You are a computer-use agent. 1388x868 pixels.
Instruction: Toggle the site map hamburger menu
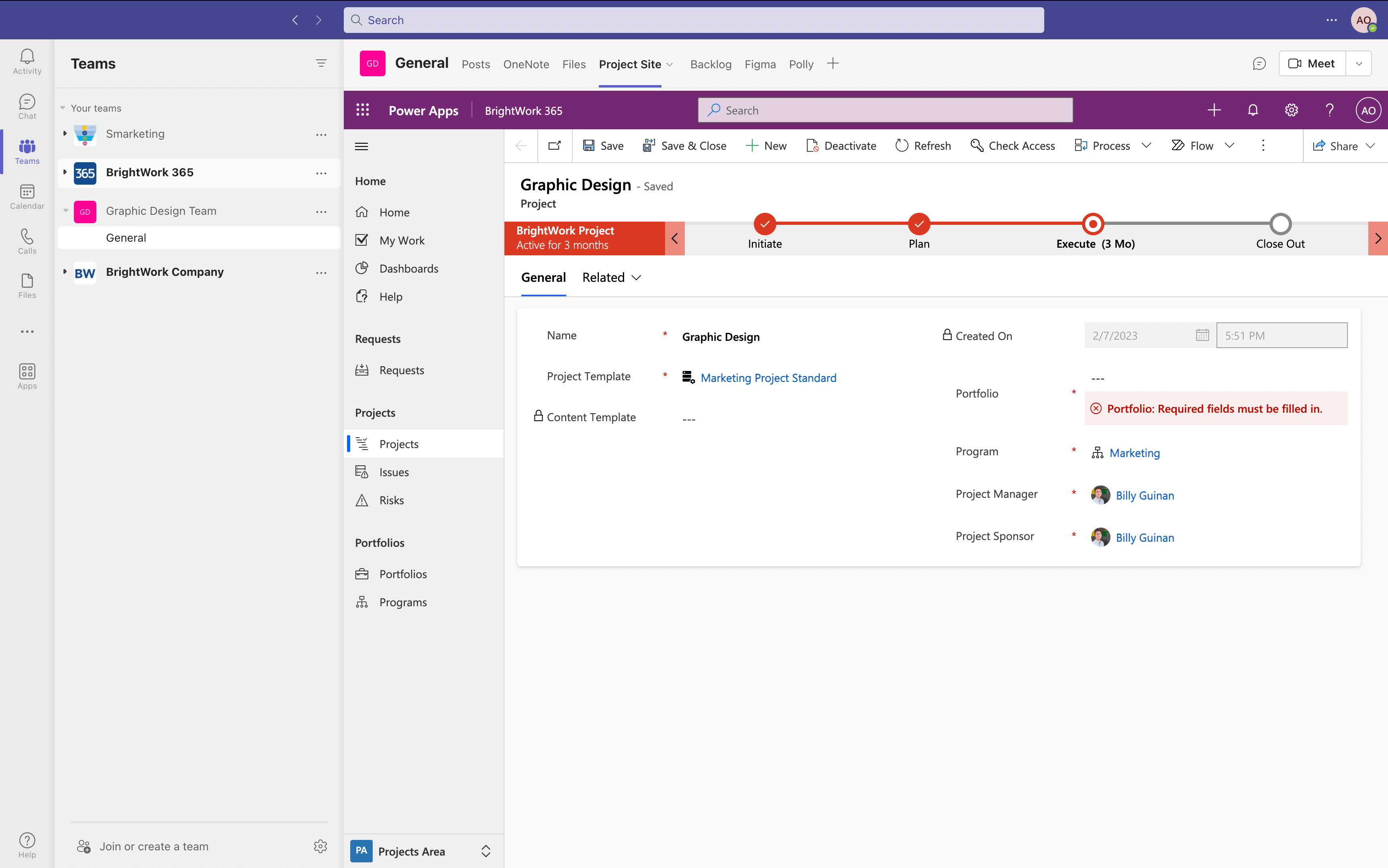(x=362, y=146)
